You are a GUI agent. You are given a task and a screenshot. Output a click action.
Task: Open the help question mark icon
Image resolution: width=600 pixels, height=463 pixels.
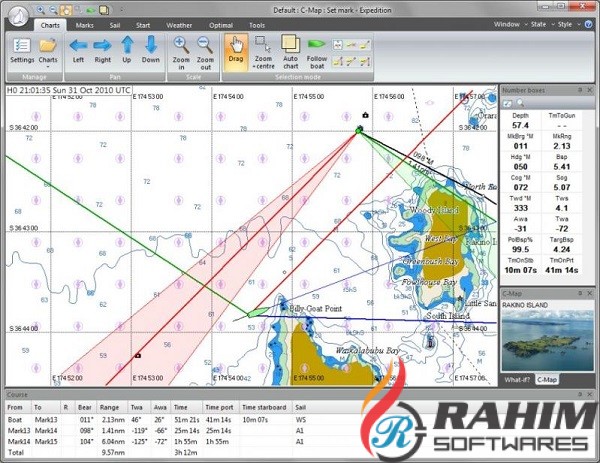click(x=589, y=24)
